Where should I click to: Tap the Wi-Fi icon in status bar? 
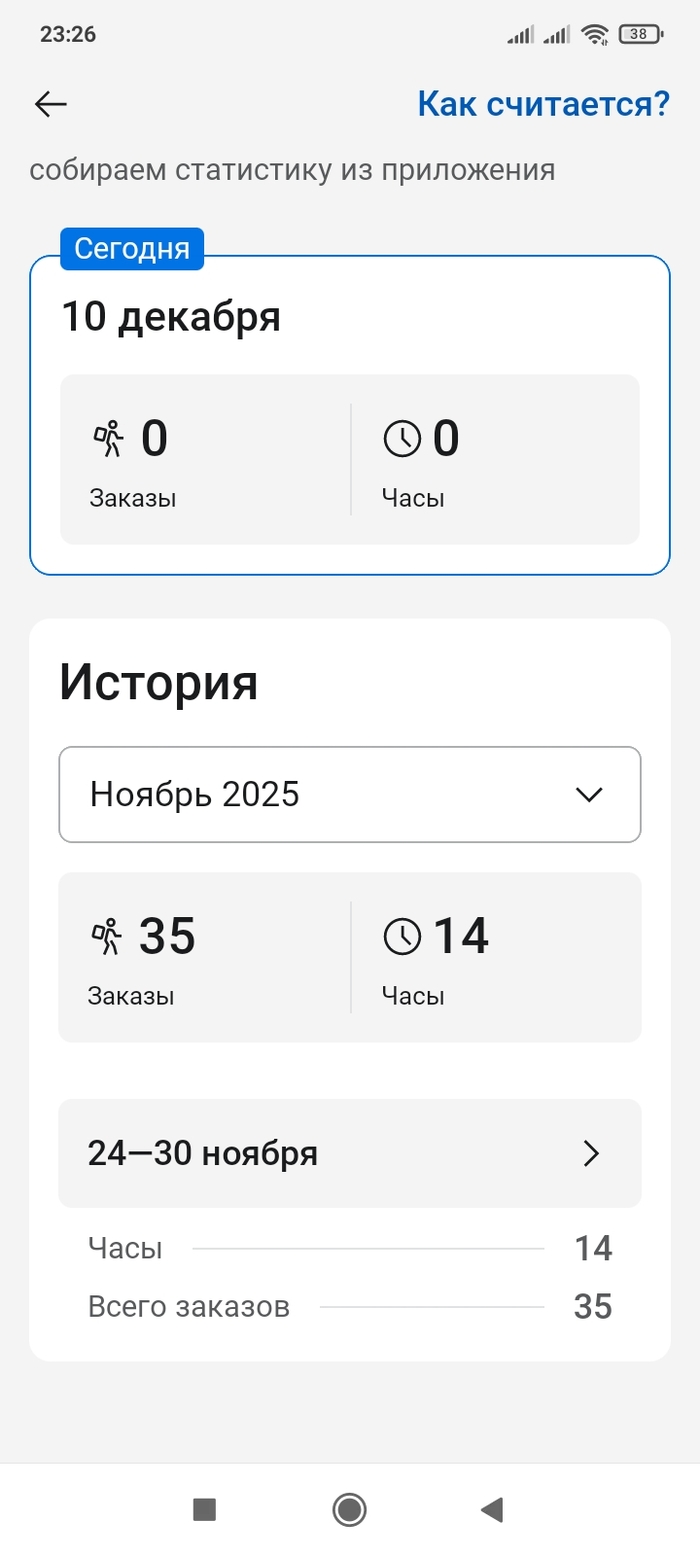(x=596, y=34)
